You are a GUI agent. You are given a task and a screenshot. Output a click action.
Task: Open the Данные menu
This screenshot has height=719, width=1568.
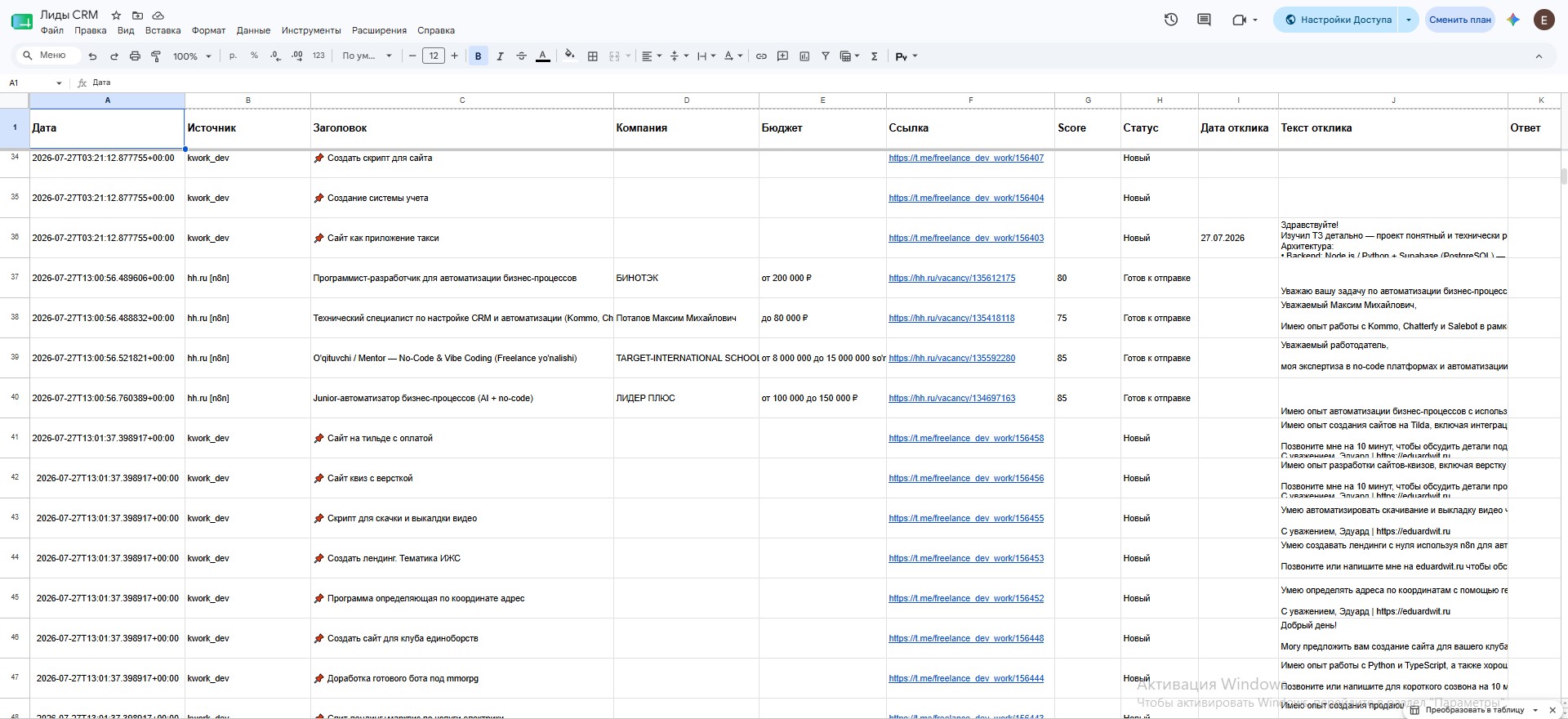click(x=253, y=30)
